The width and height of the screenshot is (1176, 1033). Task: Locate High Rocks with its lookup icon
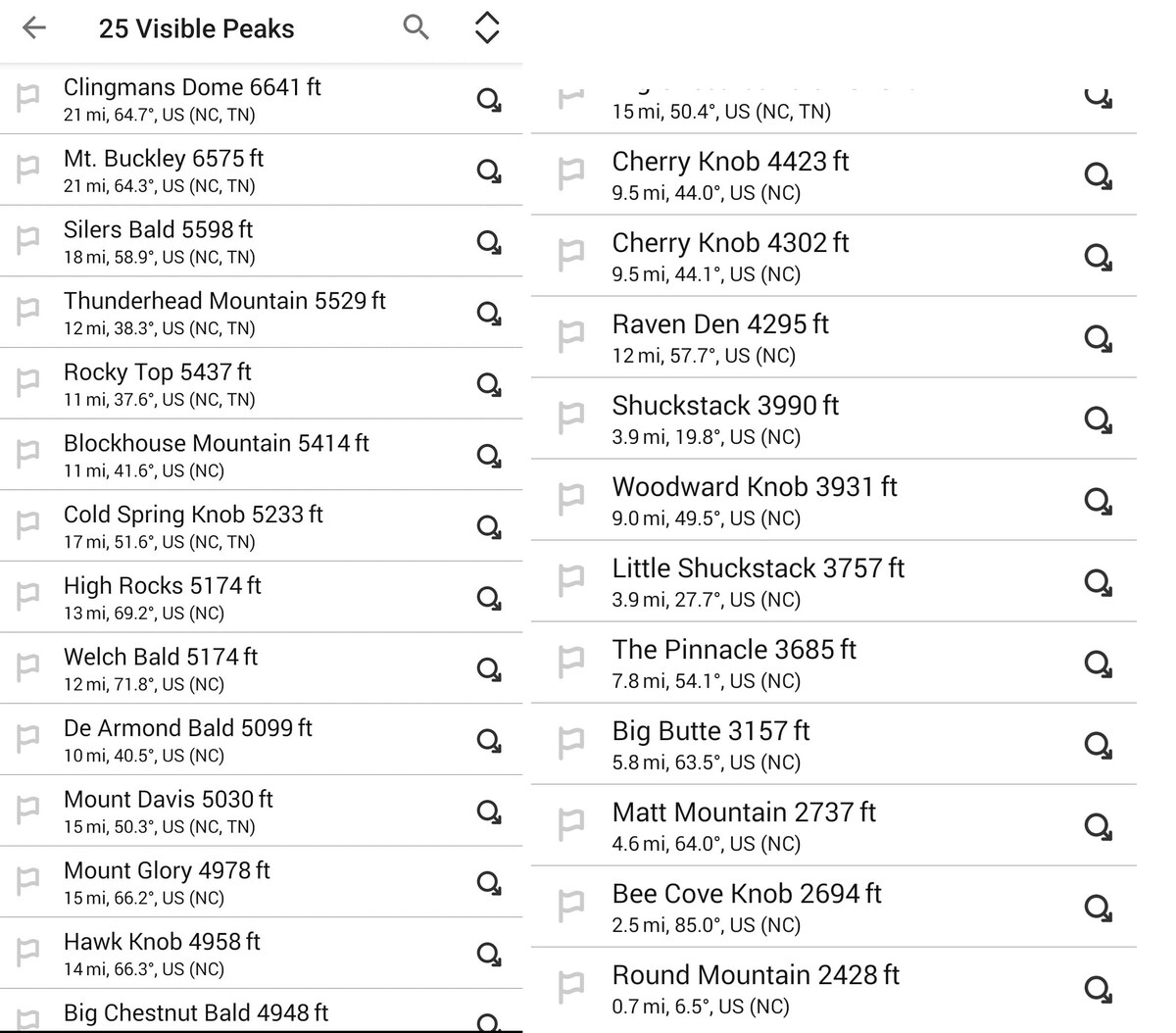tap(489, 598)
